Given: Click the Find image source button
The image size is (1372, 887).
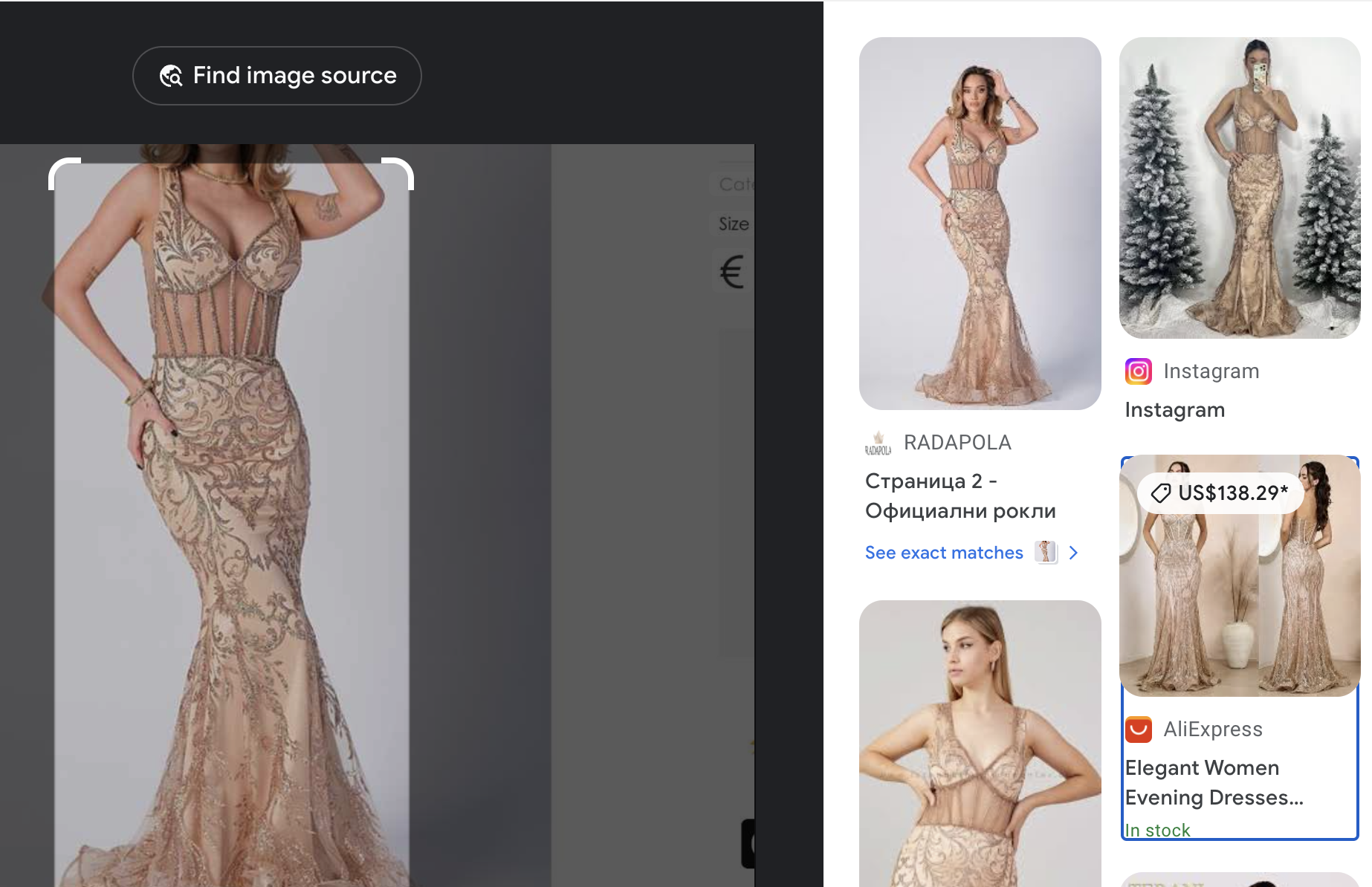Looking at the screenshot, I should (276, 76).
